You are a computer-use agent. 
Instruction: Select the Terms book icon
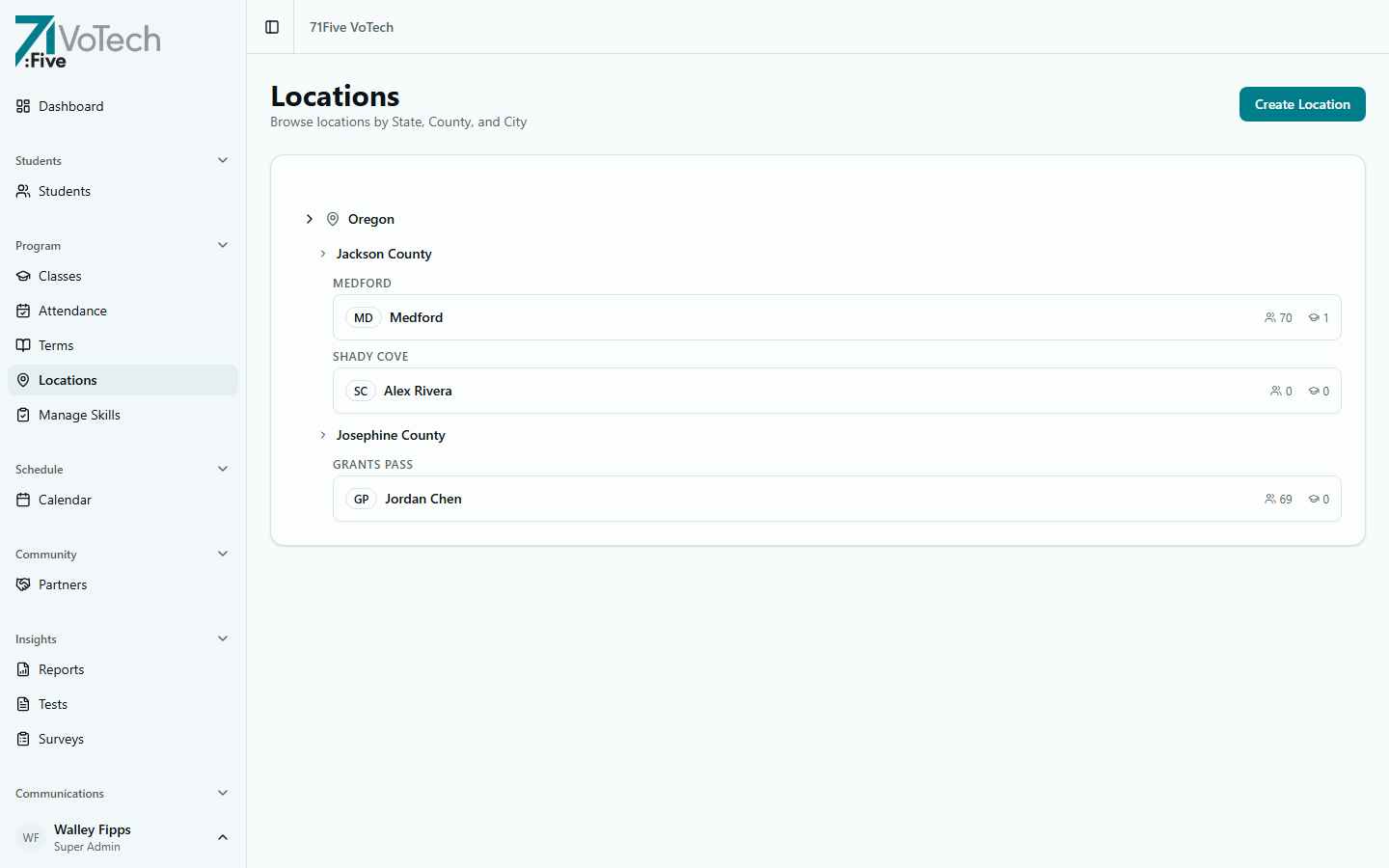[x=22, y=345]
